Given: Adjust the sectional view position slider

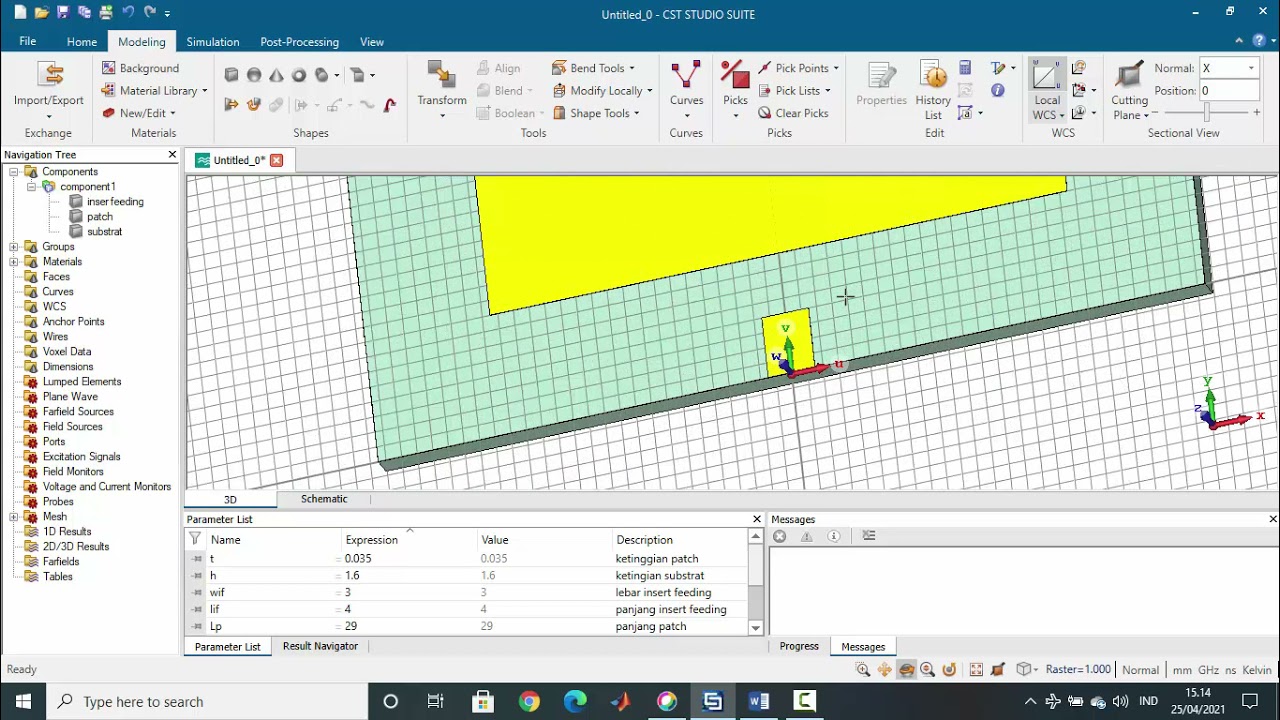Looking at the screenshot, I should [1207, 113].
